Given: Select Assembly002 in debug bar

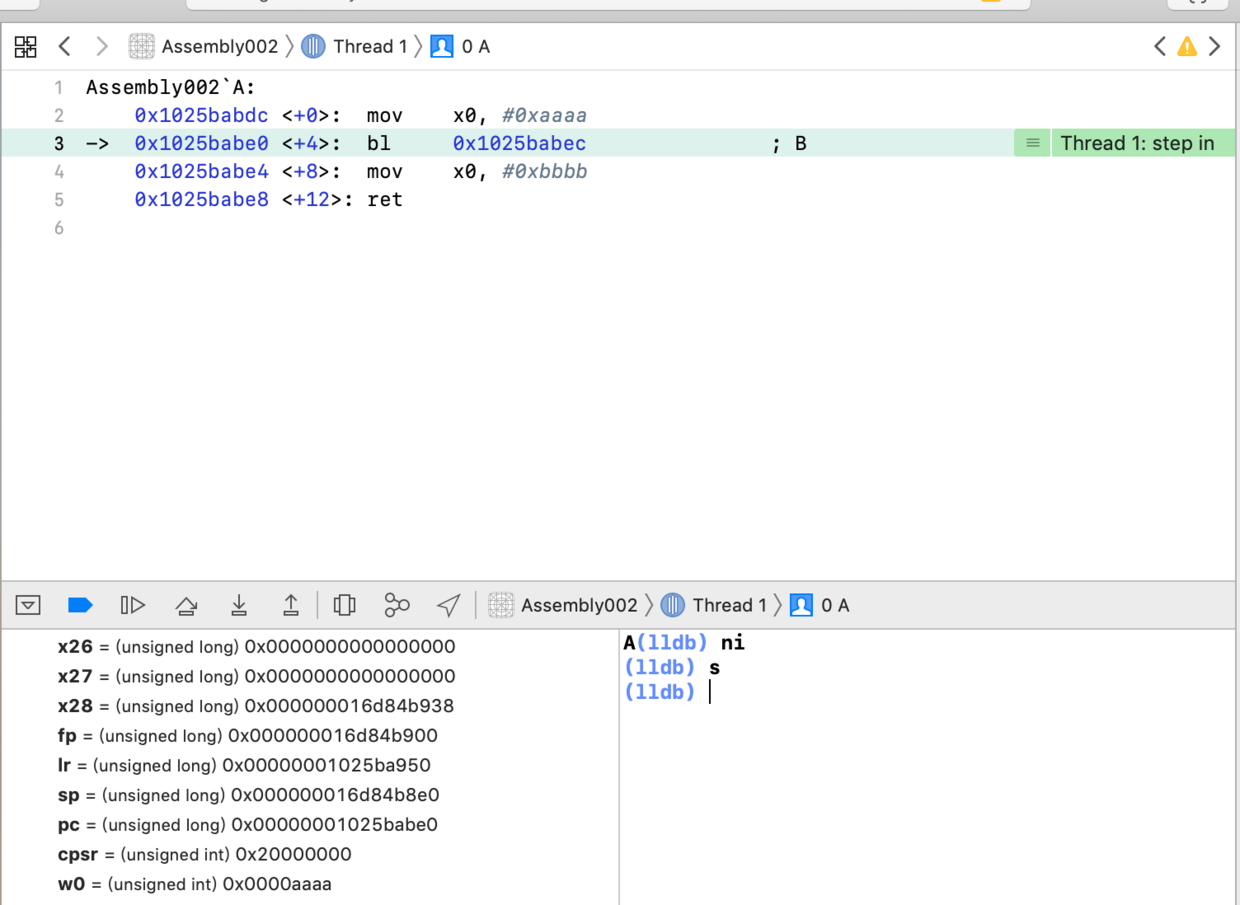Looking at the screenshot, I should point(563,605).
